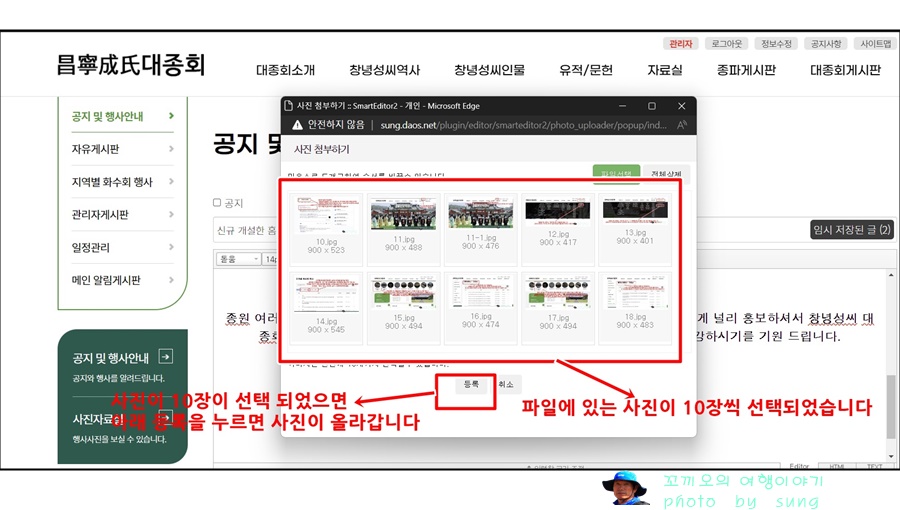
Task: Open the 대종회게시판 menu
Action: 845,70
